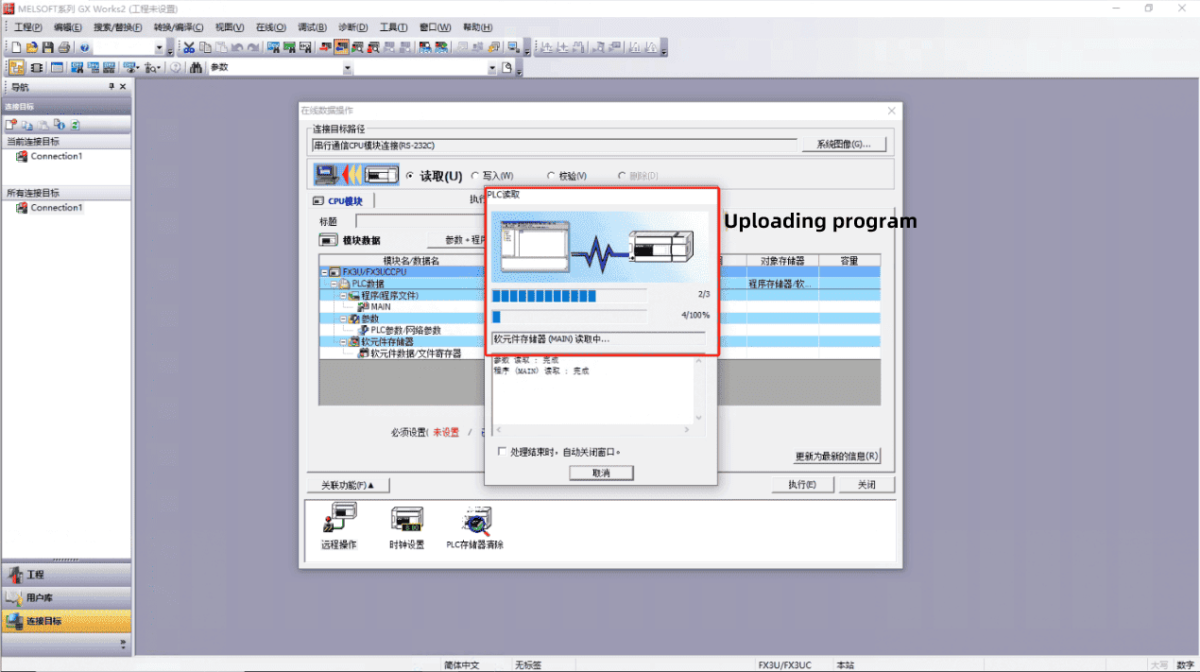Select the Cut scissors icon in toolbar
The width and height of the screenshot is (1200, 672).
[188, 46]
